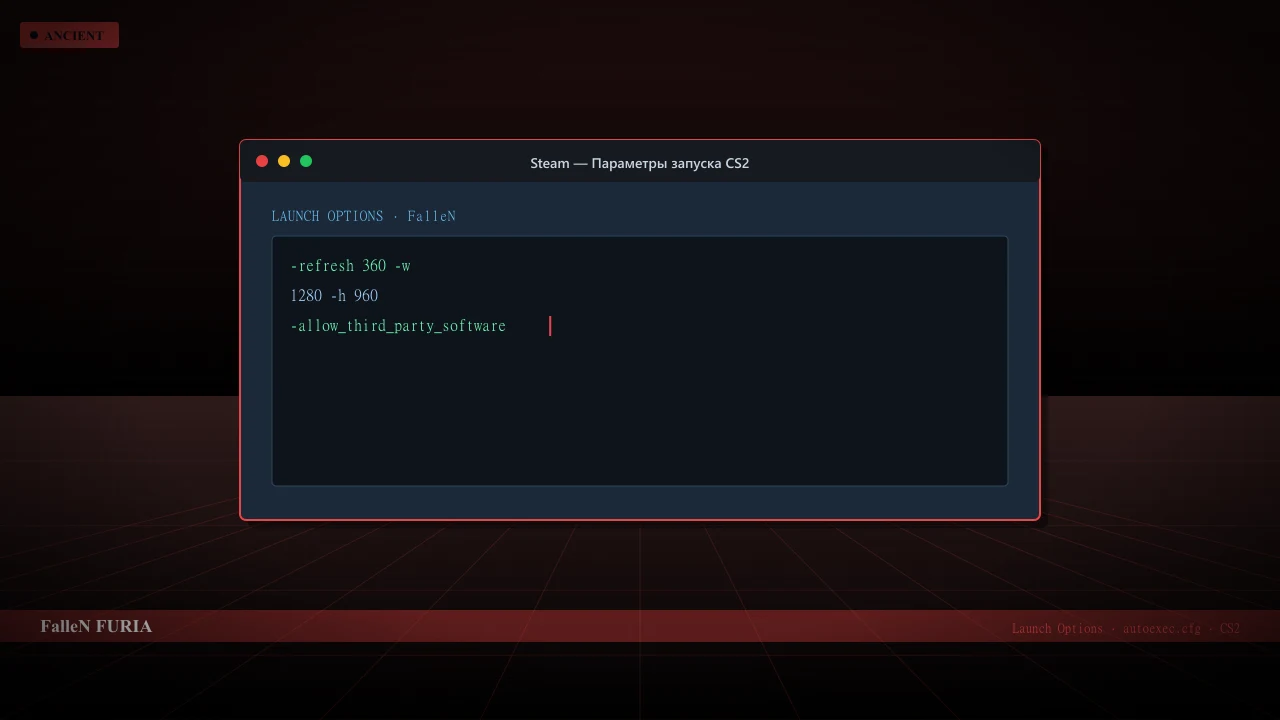The width and height of the screenshot is (1280, 720).
Task: Click the red close window button
Action: point(262,161)
